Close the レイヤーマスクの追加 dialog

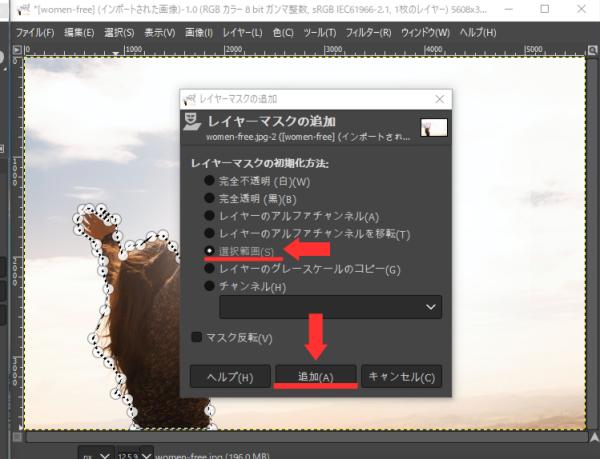click(440, 99)
